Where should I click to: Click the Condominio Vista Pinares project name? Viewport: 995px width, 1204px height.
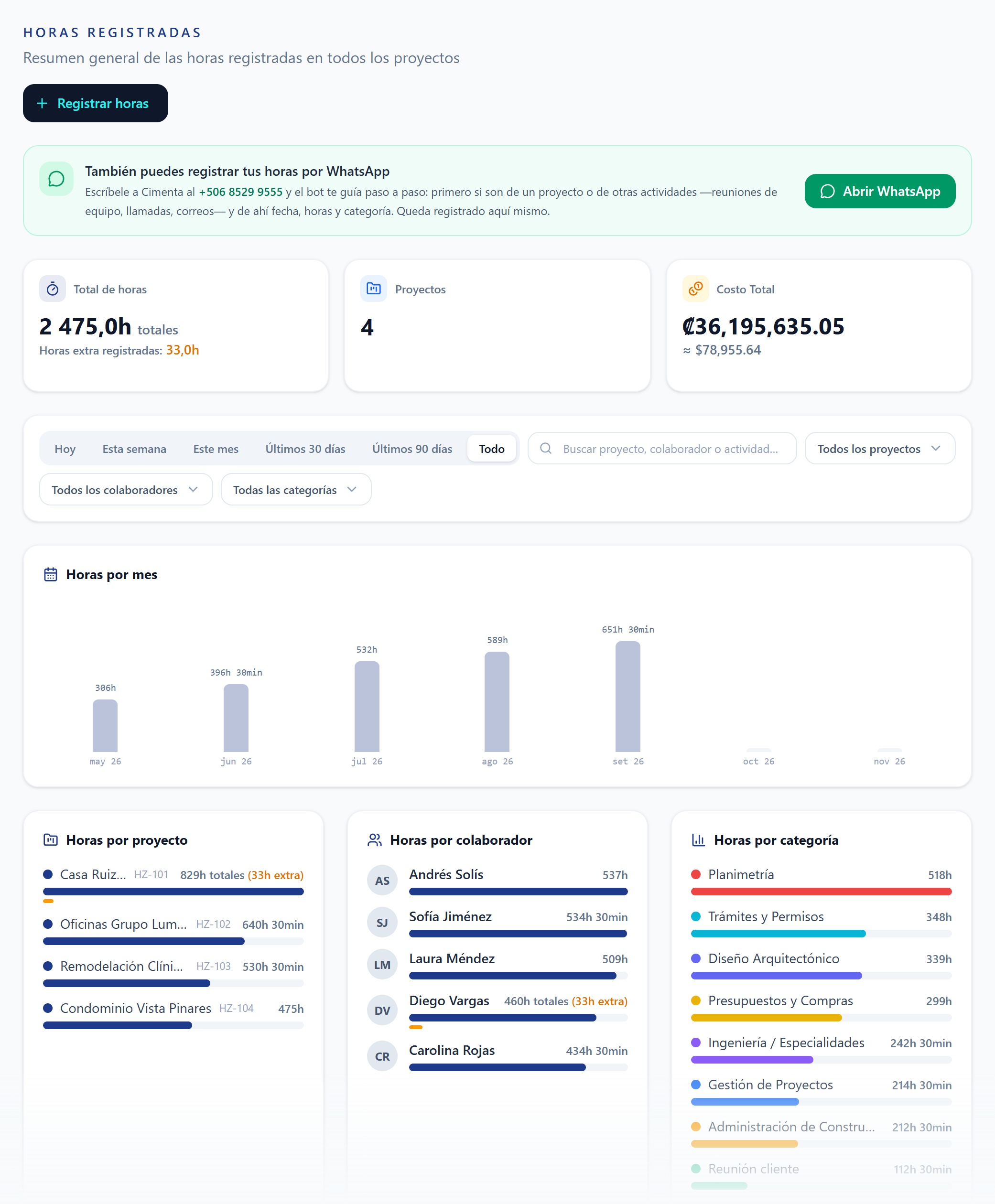[135, 1008]
